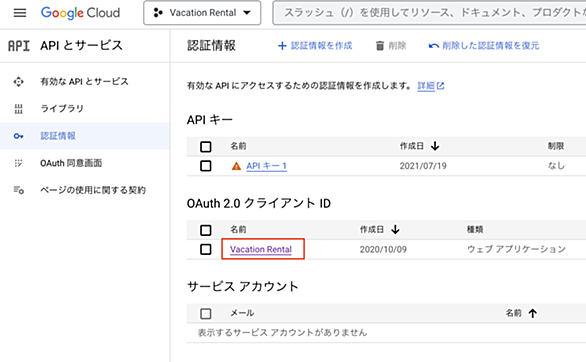Click the warning triangle on APIキー1
This screenshot has width=586, height=362.
236,166
